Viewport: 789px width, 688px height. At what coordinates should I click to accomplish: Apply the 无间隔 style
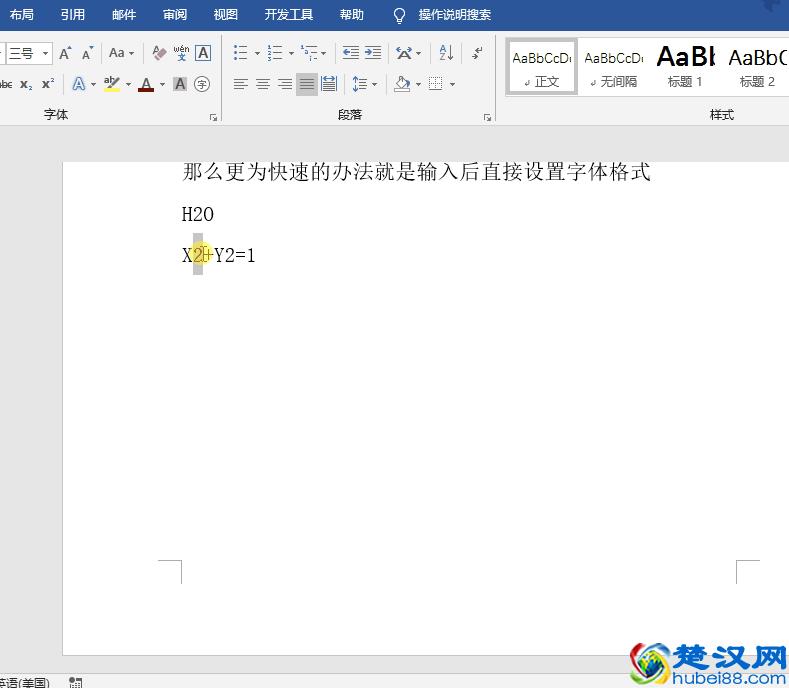coord(613,66)
